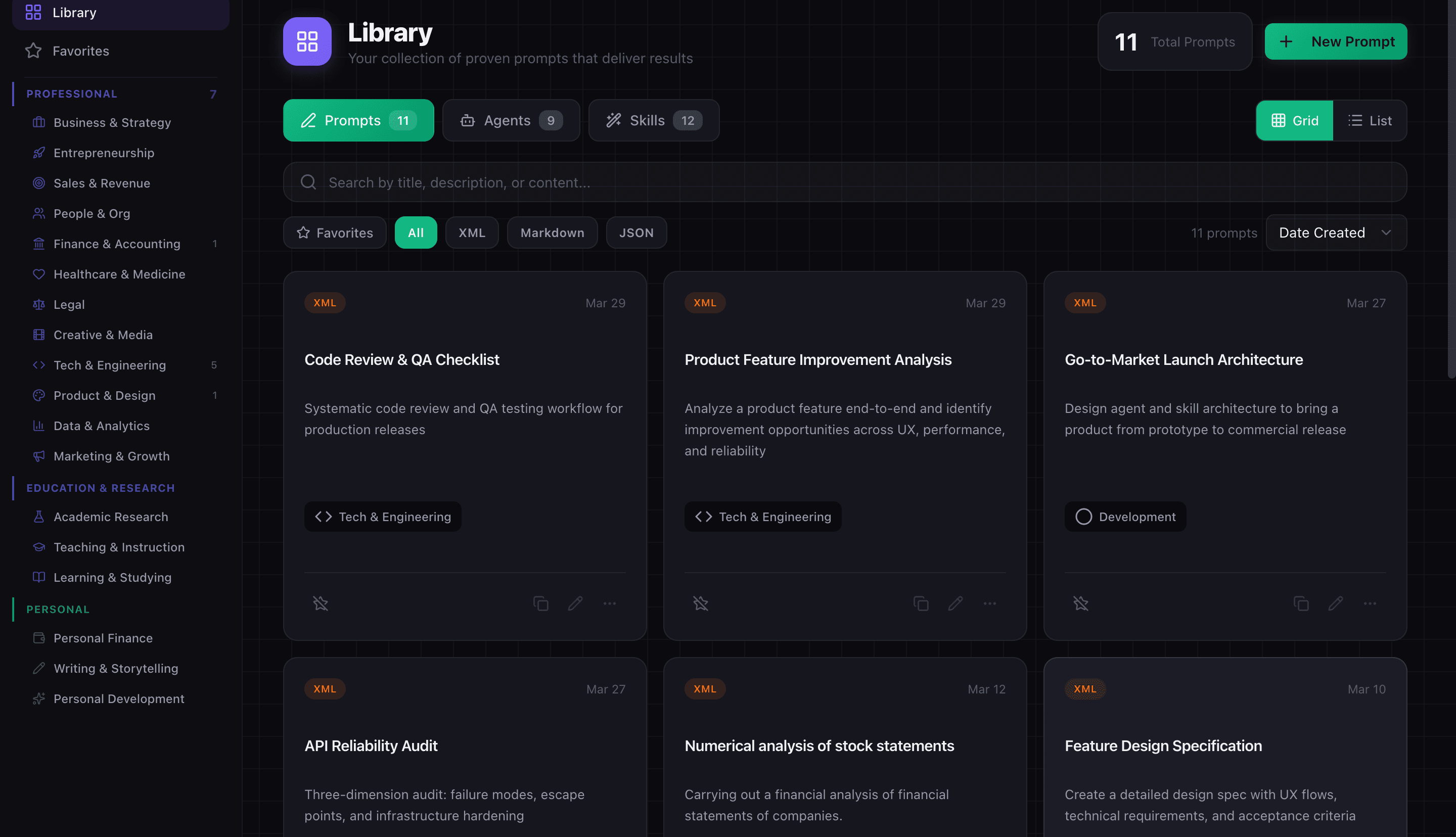
Task: Select Business & Strategy category
Action: [x=120, y=122]
